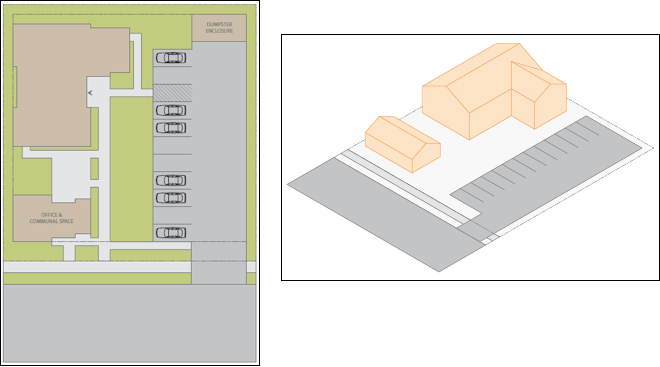Click the DUMPSTER ENCLOSURE label on the site plan

[219, 28]
